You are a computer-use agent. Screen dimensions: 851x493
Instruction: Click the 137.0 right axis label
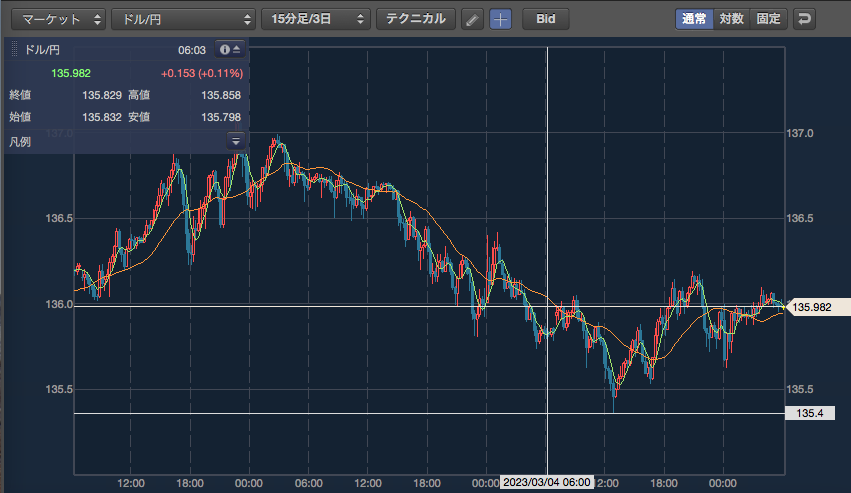(x=800, y=133)
